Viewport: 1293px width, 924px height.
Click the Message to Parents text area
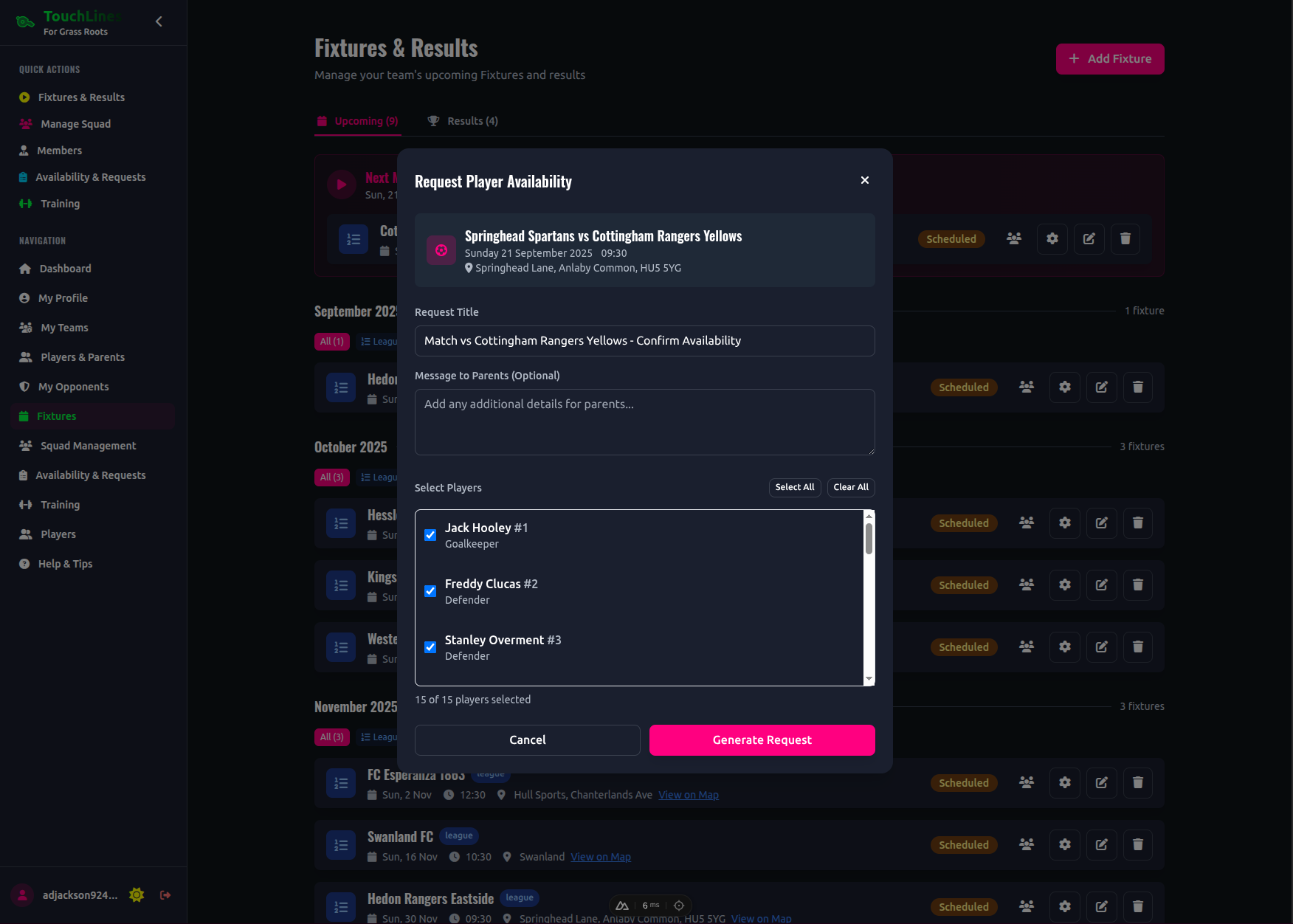click(x=644, y=421)
